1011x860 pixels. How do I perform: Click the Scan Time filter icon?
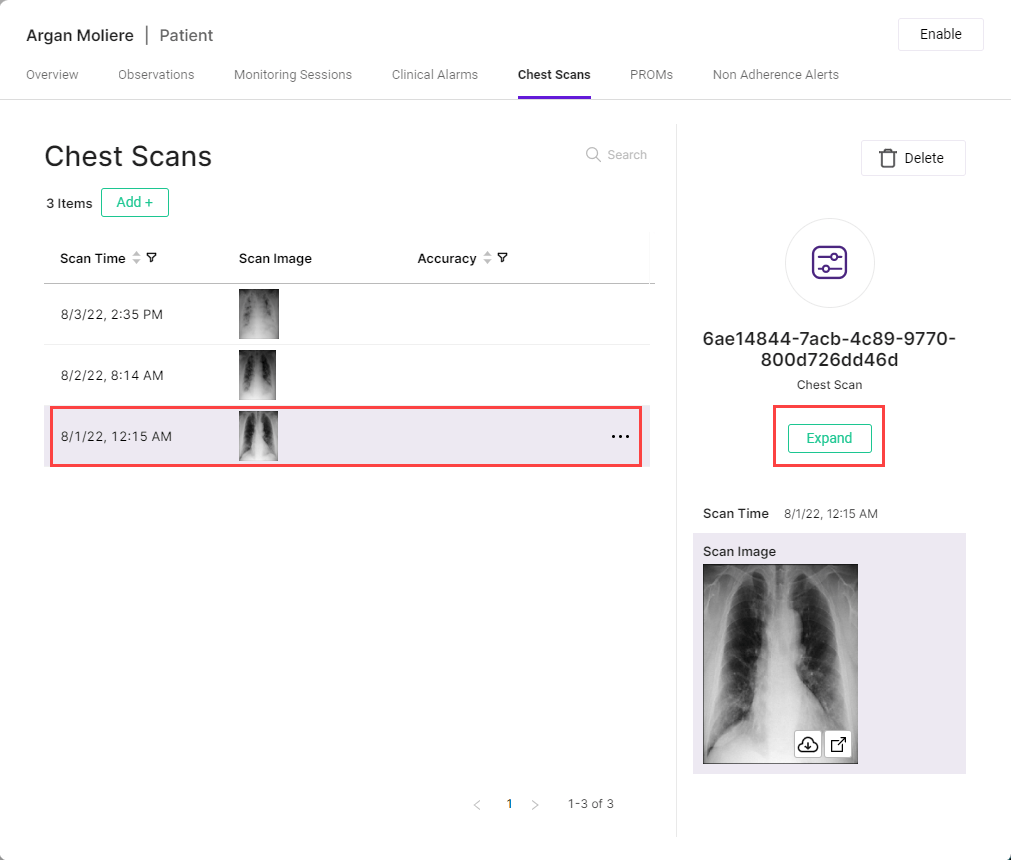152,258
